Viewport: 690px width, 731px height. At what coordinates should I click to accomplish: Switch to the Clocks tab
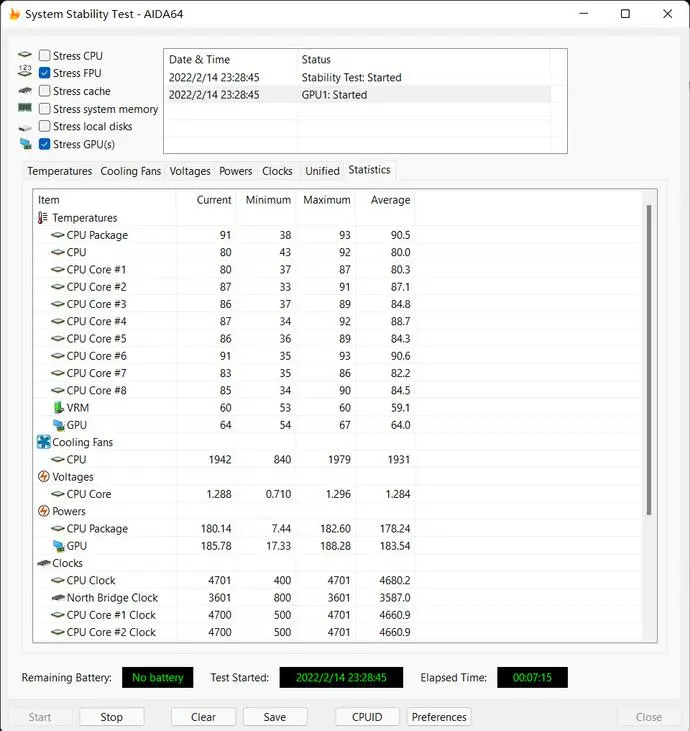277,171
